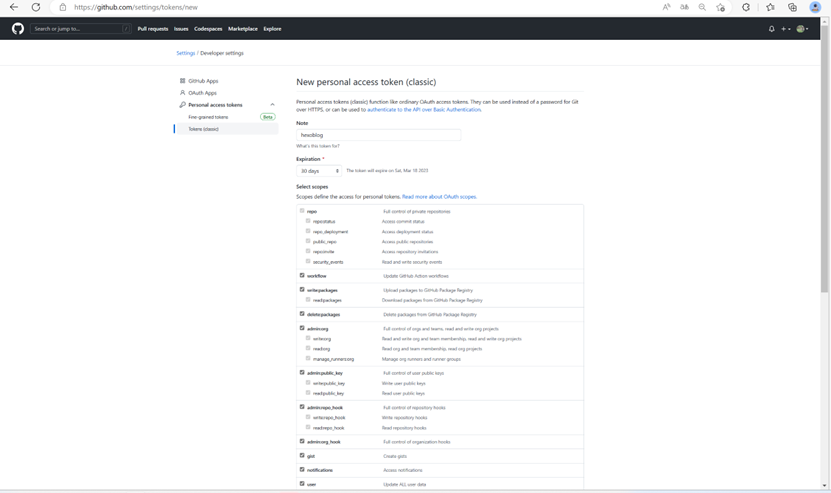This screenshot has width=831, height=493.
Task: Click the Note text field
Action: coord(378,135)
